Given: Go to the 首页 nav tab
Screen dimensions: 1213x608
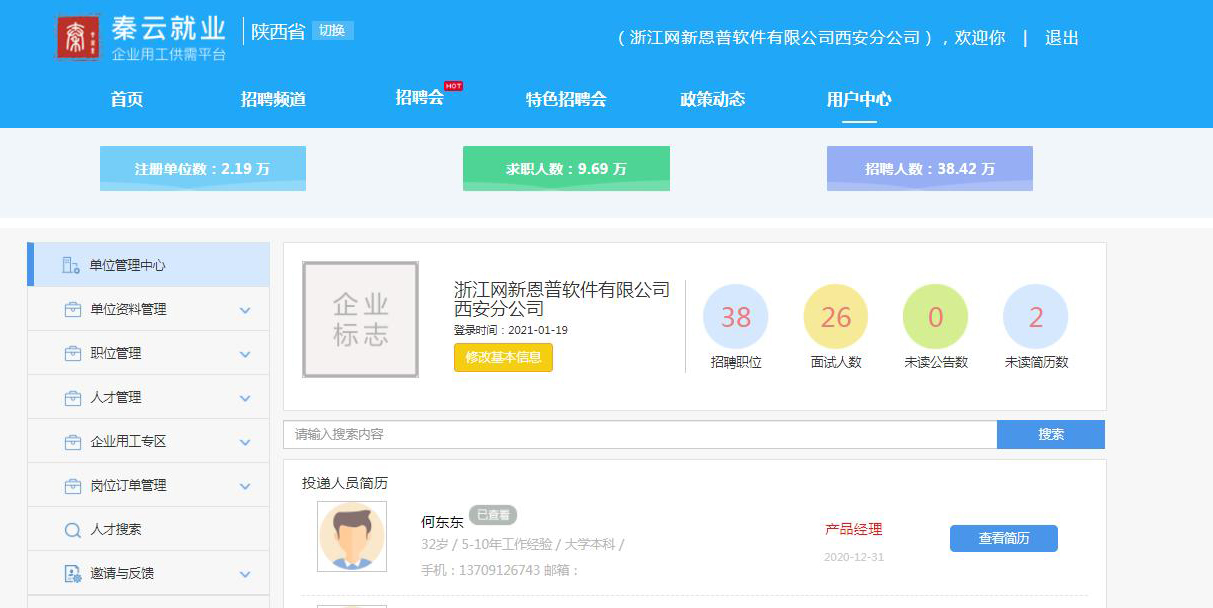Looking at the screenshot, I should pos(127,99).
